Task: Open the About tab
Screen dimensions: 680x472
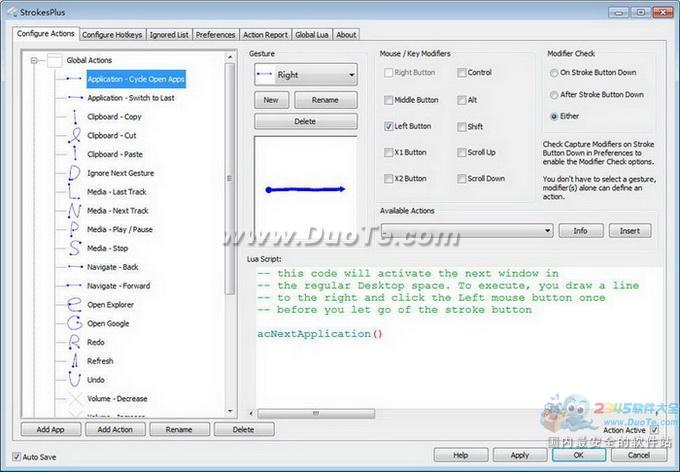Action: (x=347, y=35)
